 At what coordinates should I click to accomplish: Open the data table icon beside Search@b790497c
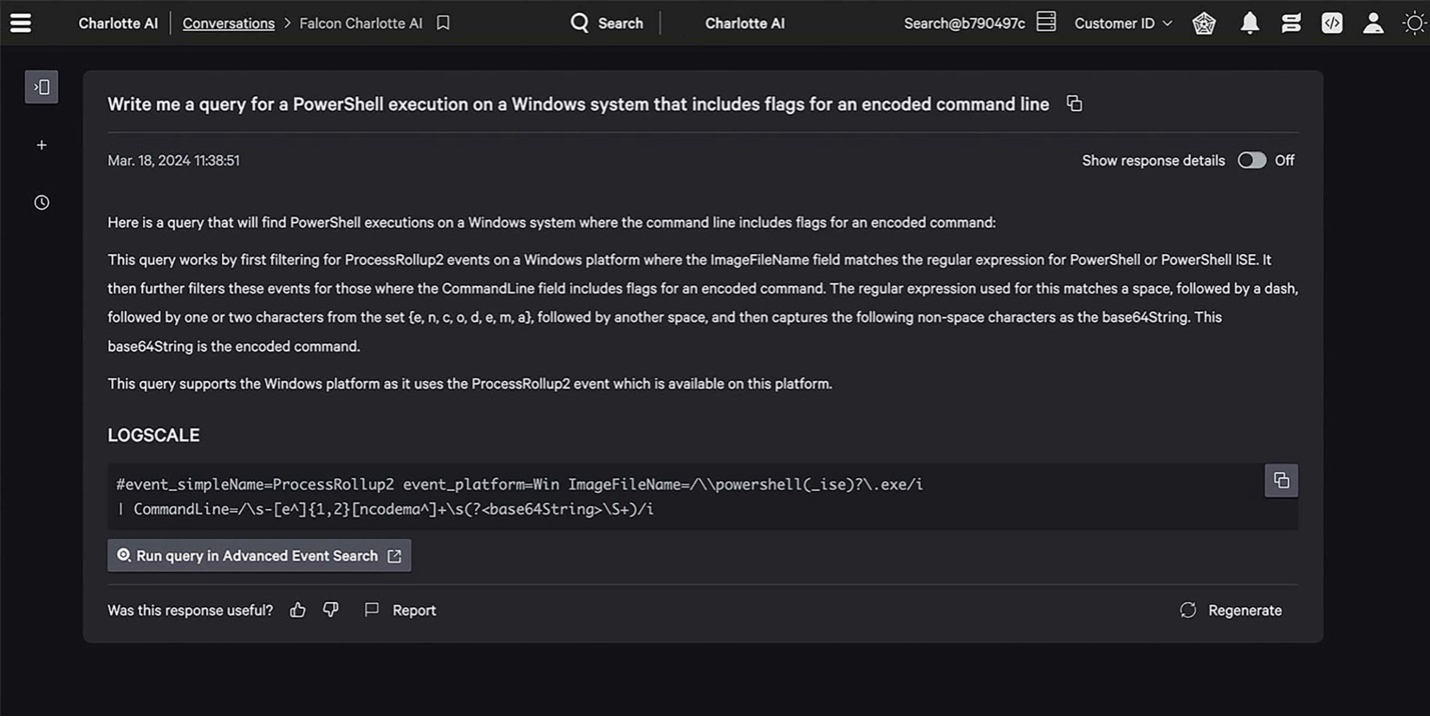[1046, 22]
